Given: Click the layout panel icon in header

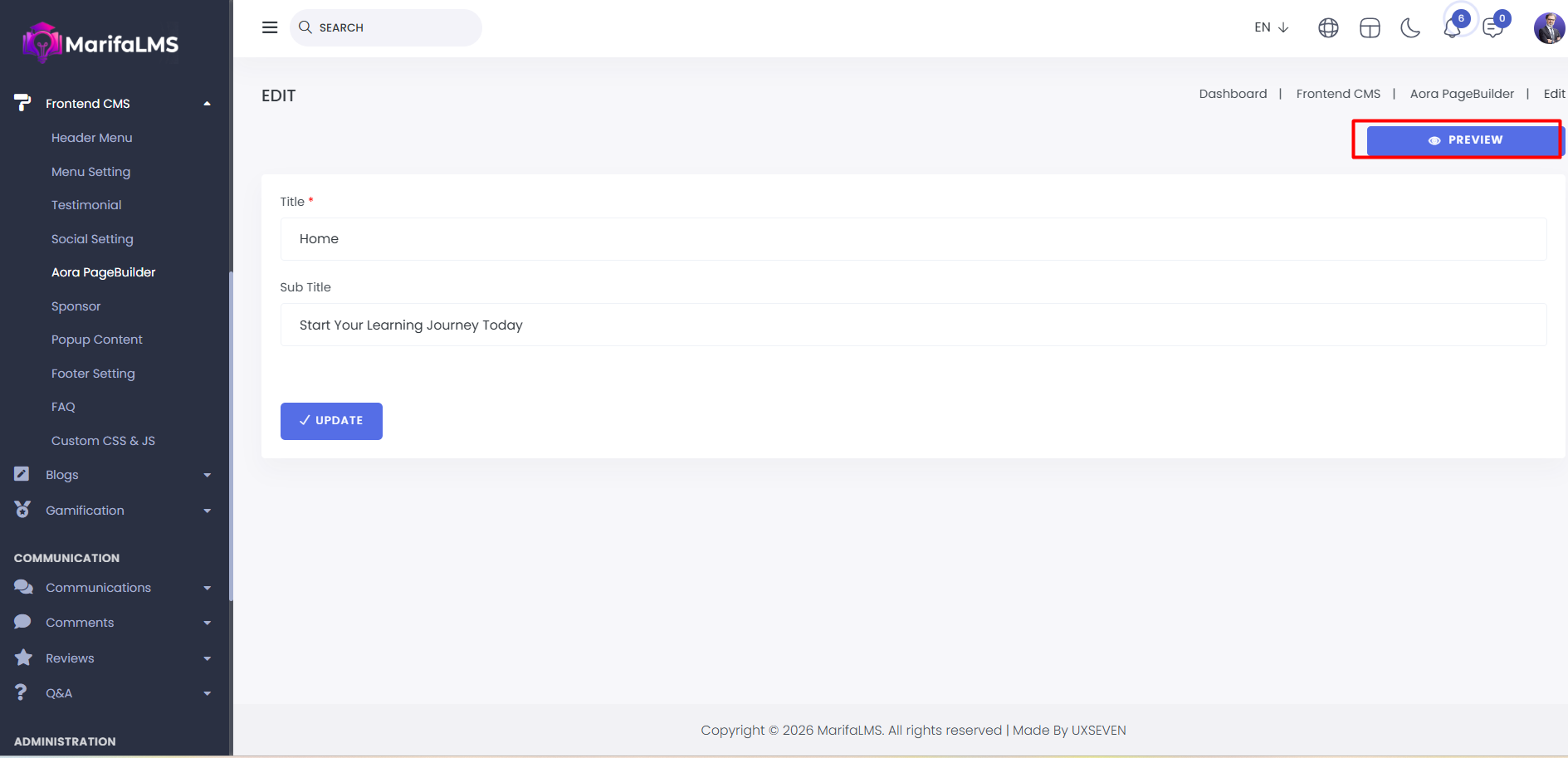Looking at the screenshot, I should point(1370,28).
